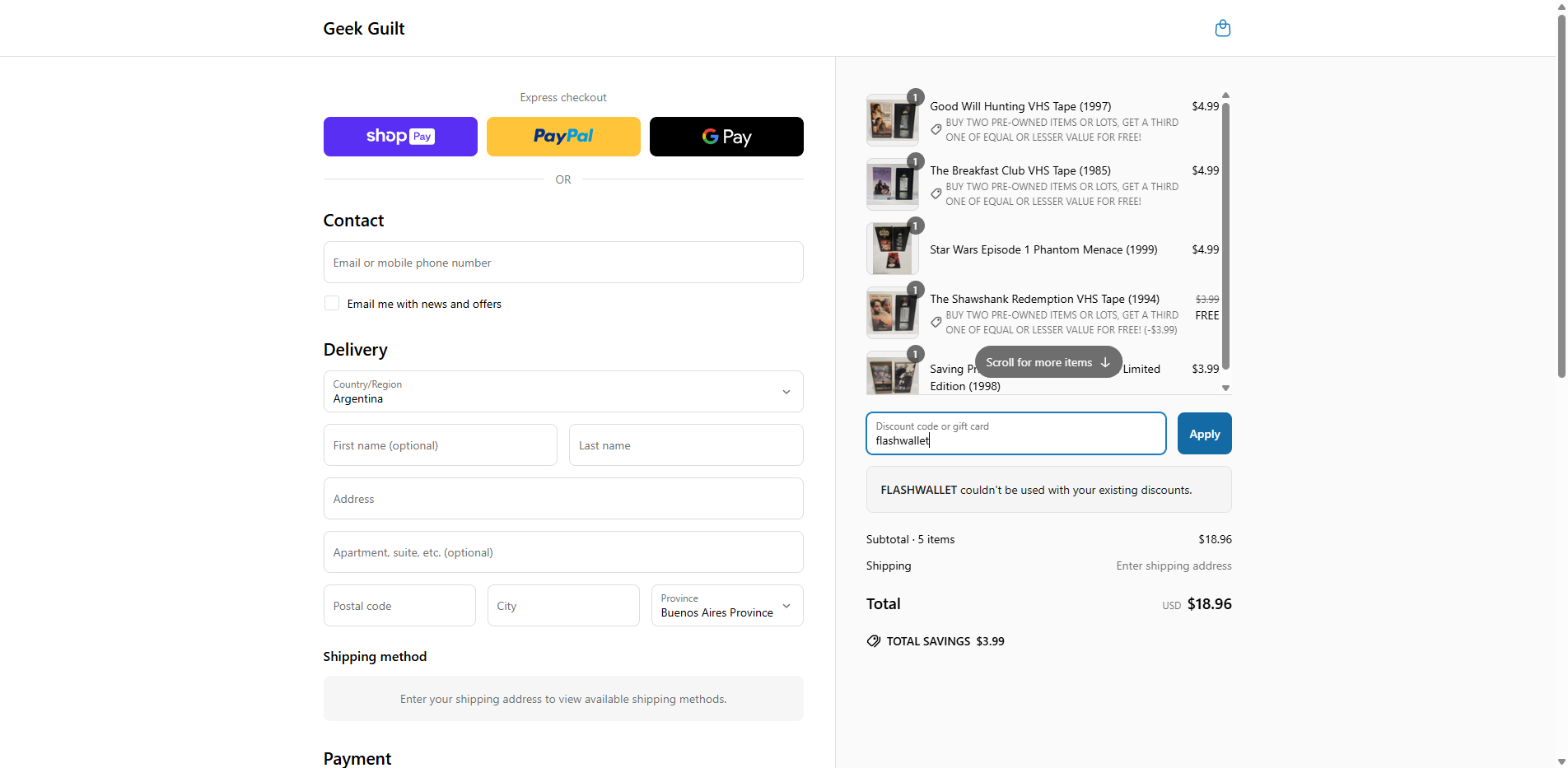Select the PayPal express checkout option

click(562, 136)
